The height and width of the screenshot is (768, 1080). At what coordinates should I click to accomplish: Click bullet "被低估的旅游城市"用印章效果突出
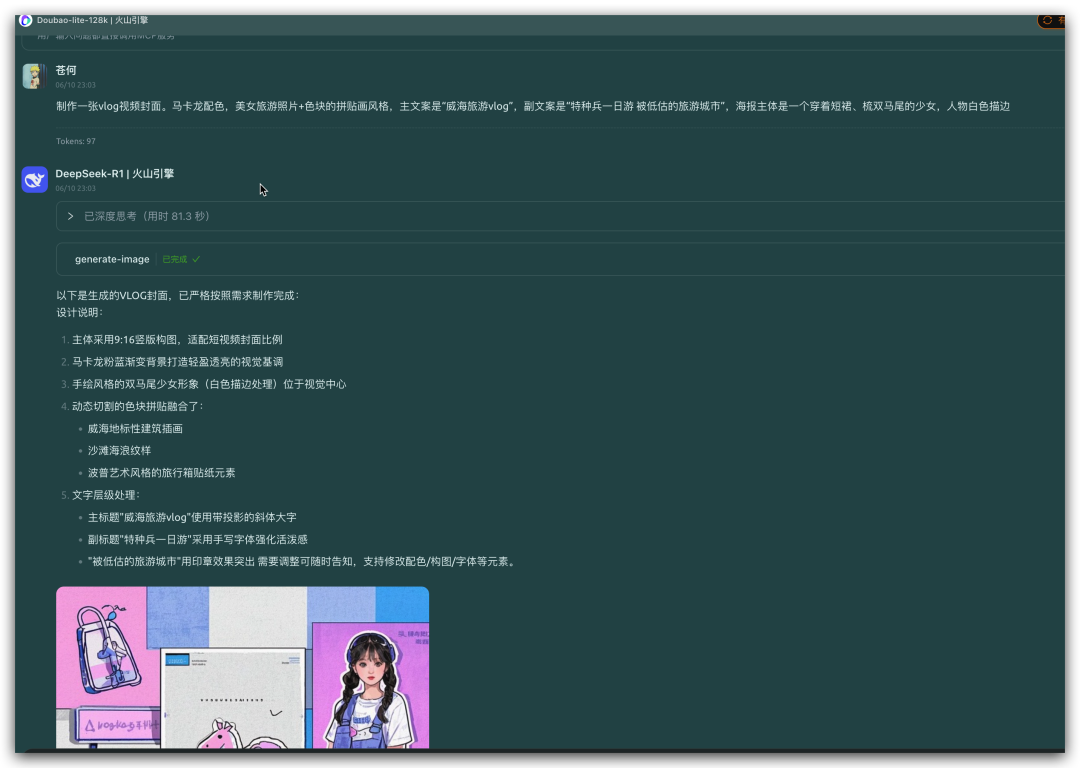click(x=302, y=561)
